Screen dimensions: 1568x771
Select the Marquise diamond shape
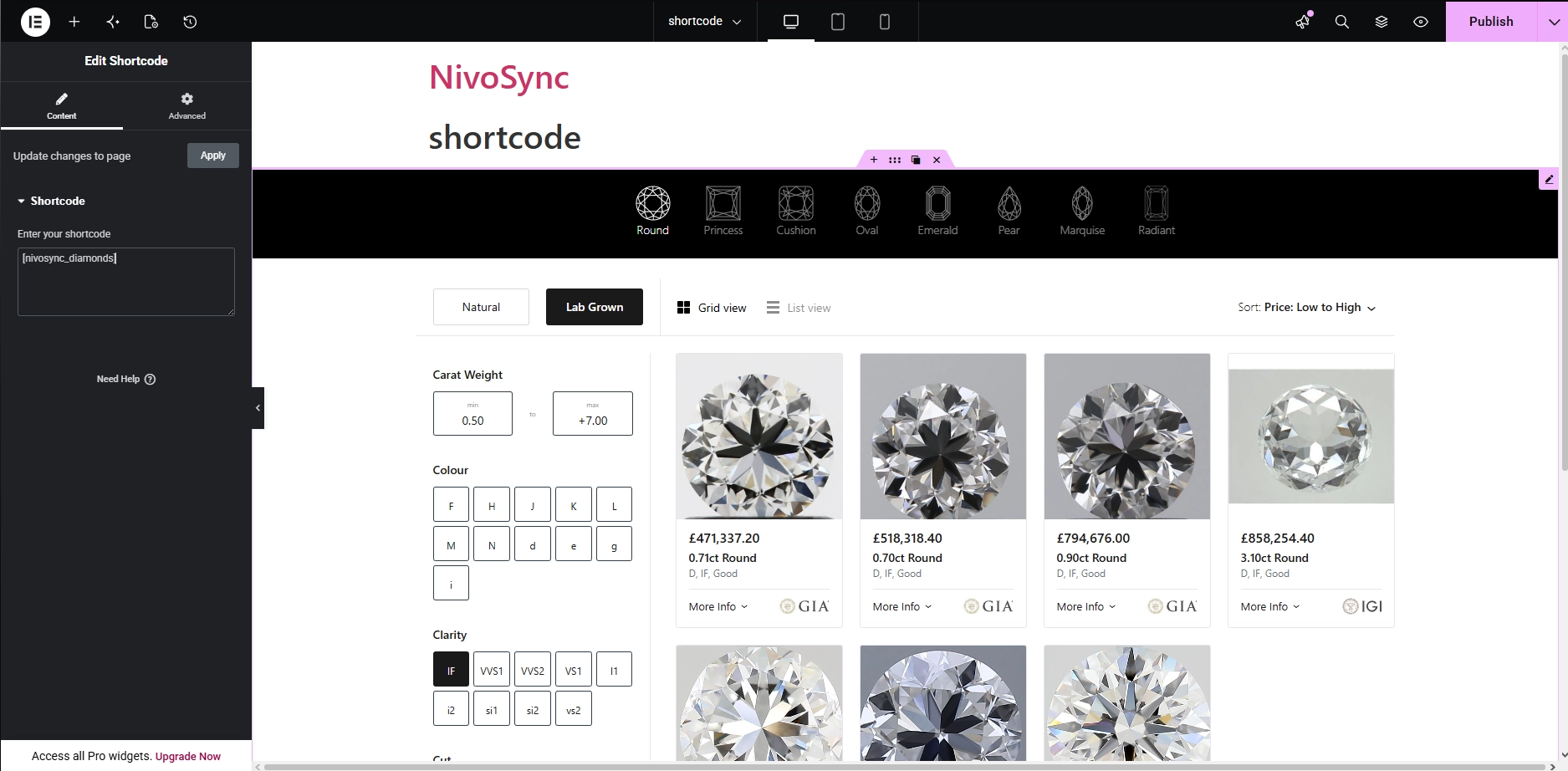[1082, 211]
